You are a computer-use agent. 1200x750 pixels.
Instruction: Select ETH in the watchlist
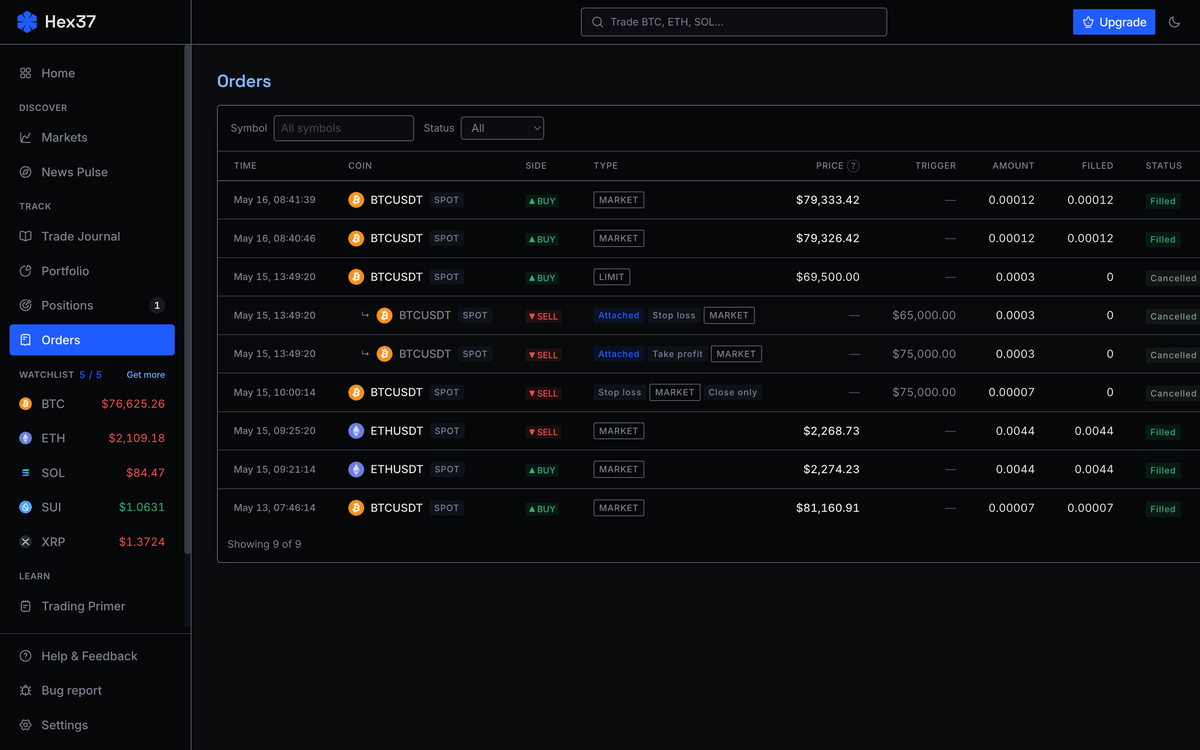pyautogui.click(x=92, y=438)
